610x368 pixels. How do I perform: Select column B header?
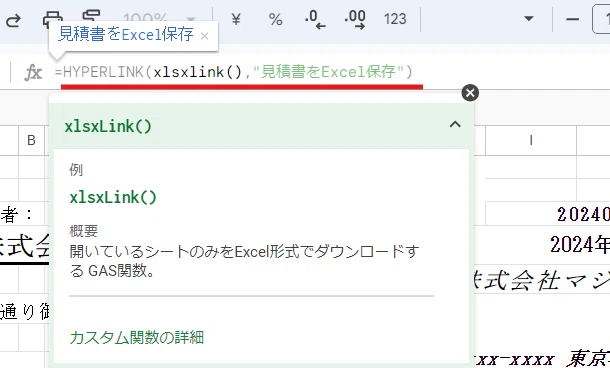32,140
